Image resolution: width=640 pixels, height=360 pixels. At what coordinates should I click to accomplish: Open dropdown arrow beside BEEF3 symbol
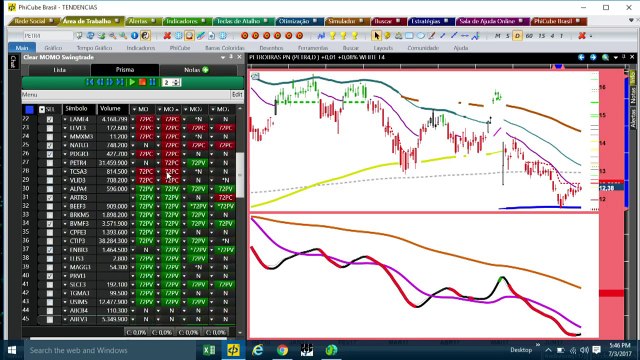(x=65, y=207)
